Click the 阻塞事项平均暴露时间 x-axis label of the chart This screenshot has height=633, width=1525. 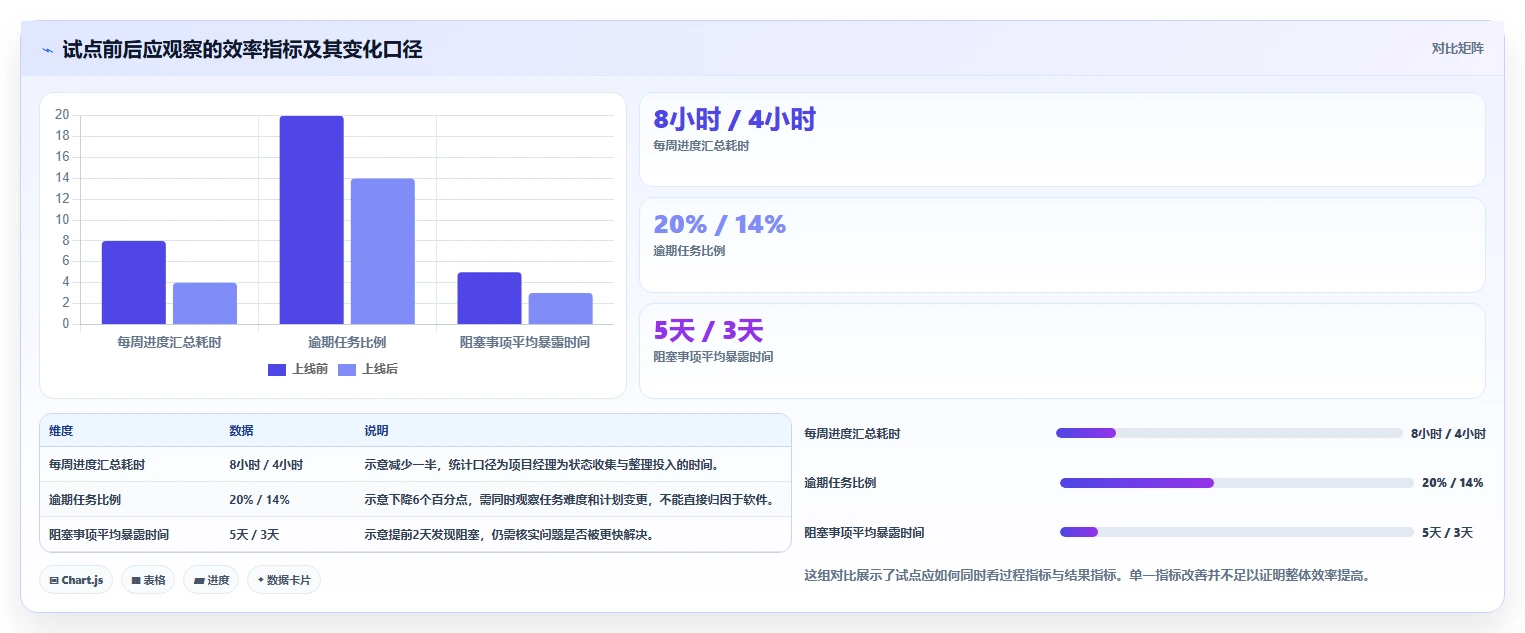point(525,342)
